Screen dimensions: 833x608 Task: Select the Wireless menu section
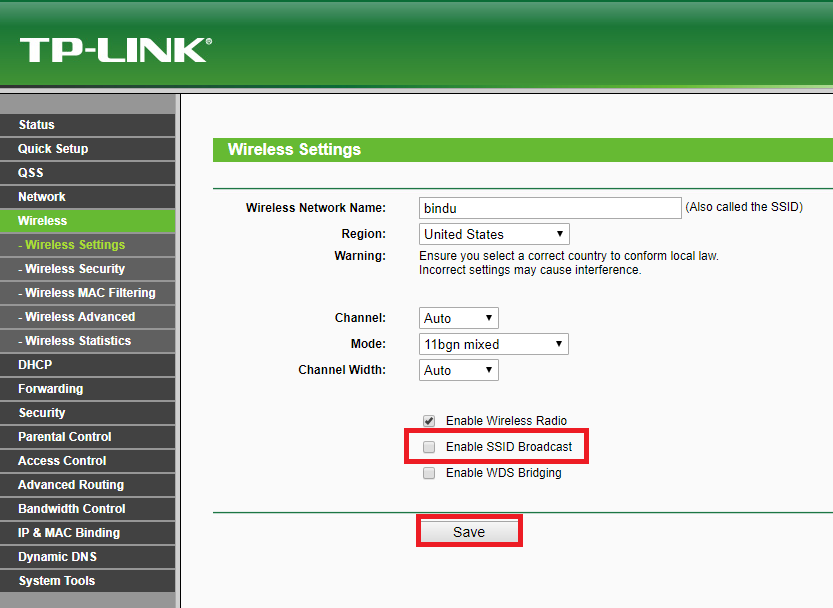pos(88,221)
